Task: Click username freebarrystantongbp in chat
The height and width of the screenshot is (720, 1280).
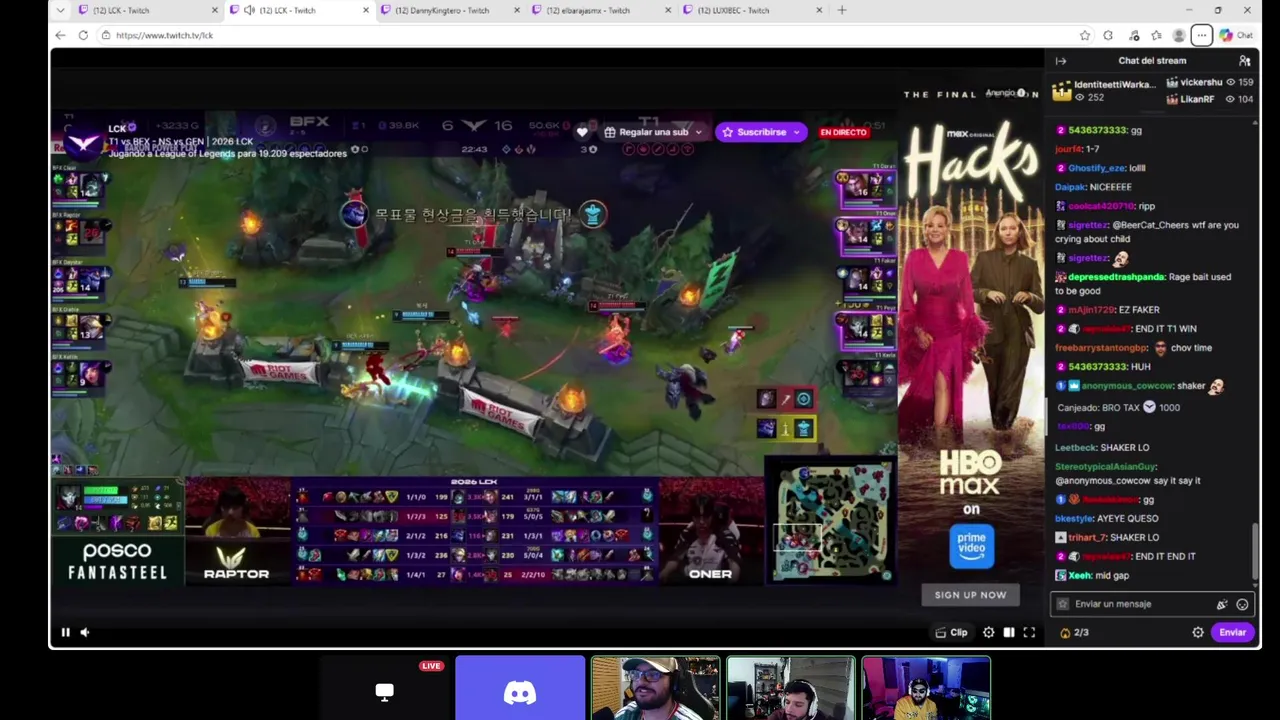Action: 1101,348
